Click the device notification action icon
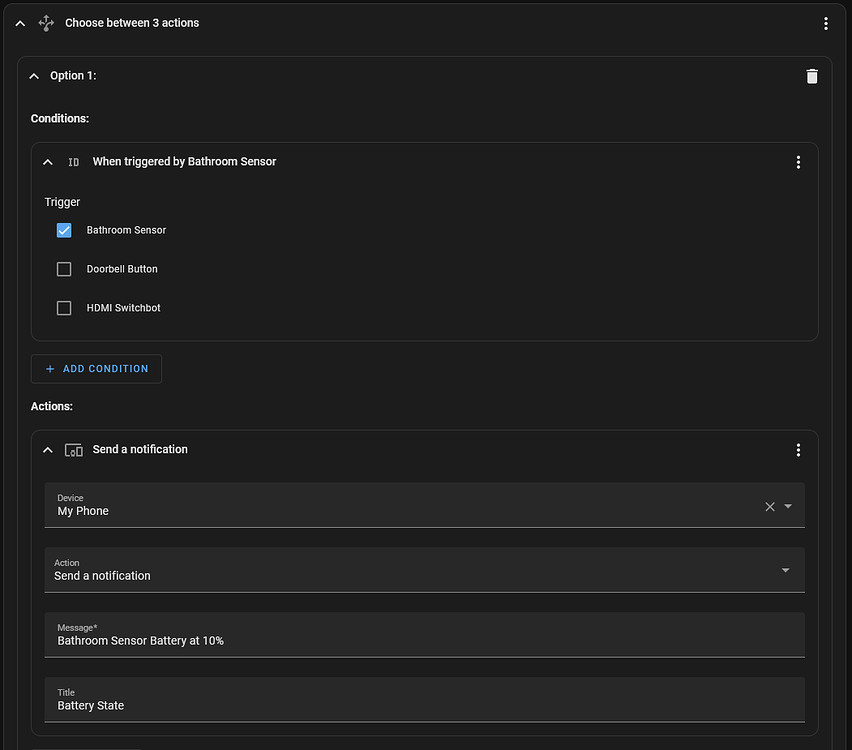 pos(73,450)
